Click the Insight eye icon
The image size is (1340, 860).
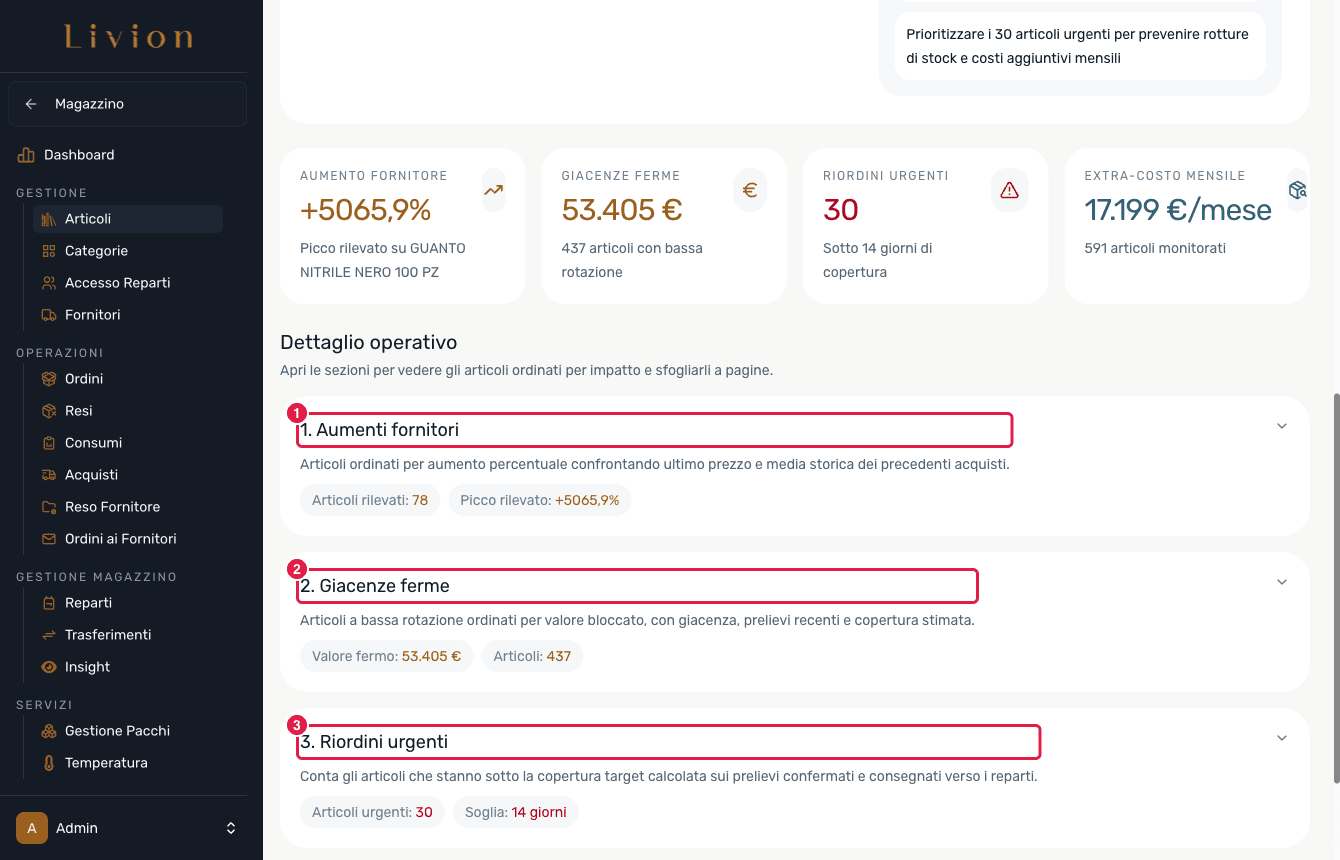click(x=48, y=667)
